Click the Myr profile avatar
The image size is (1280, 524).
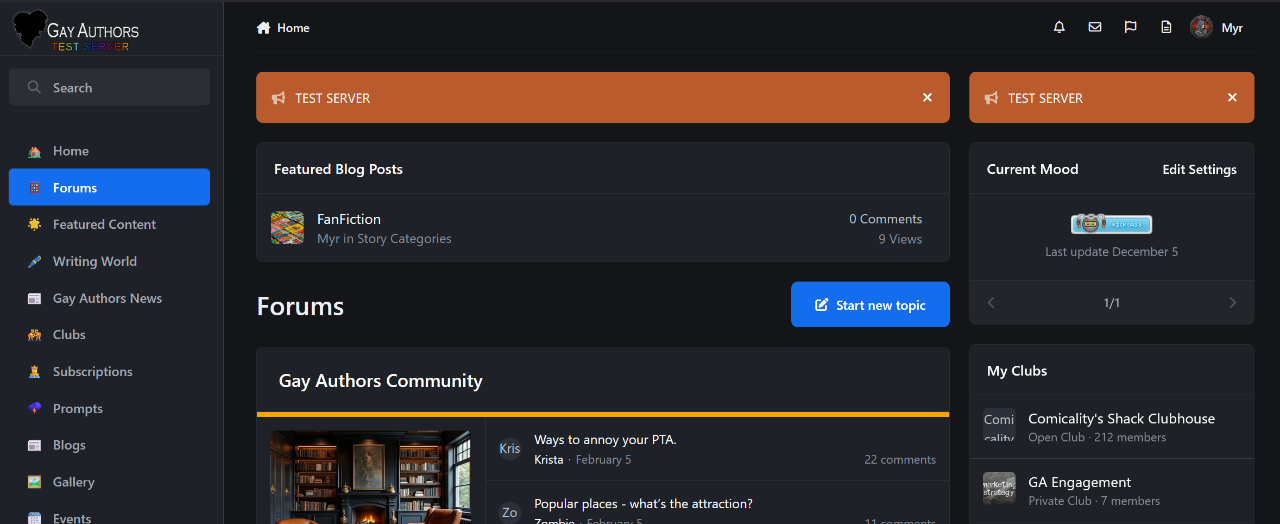1201,28
